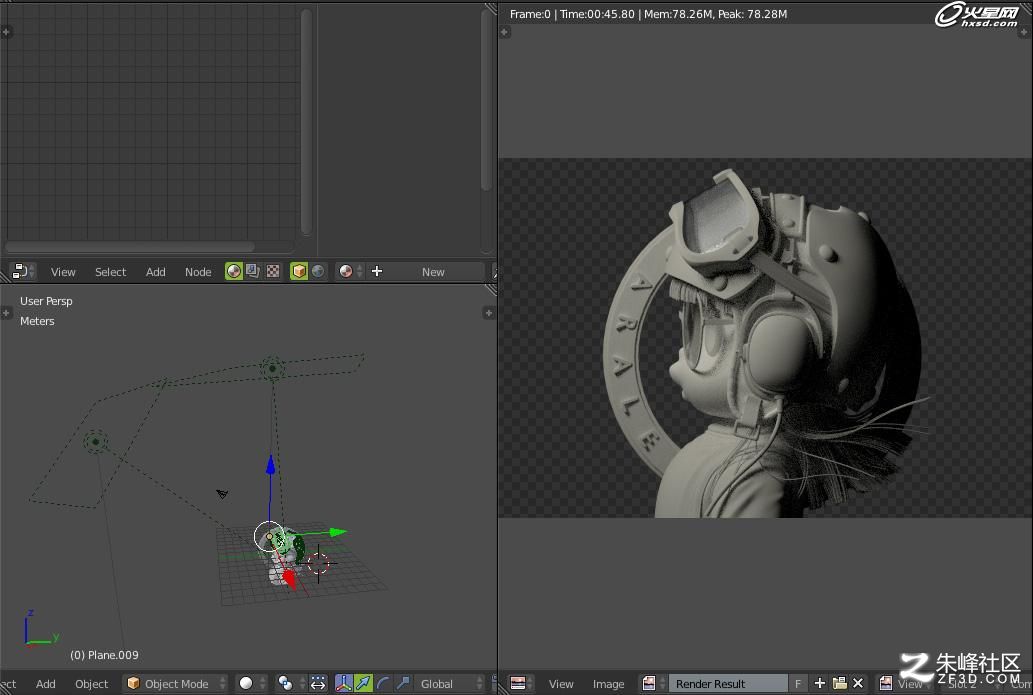Click the Render Result name field
This screenshot has width=1033, height=695.
coord(729,684)
